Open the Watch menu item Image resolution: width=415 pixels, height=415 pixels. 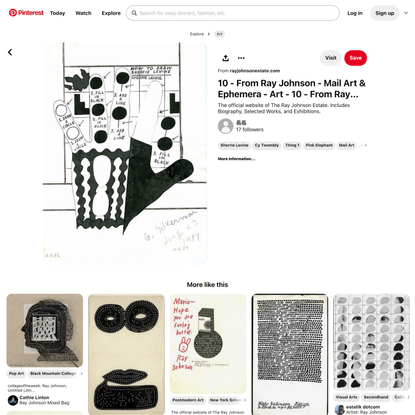[x=83, y=13]
